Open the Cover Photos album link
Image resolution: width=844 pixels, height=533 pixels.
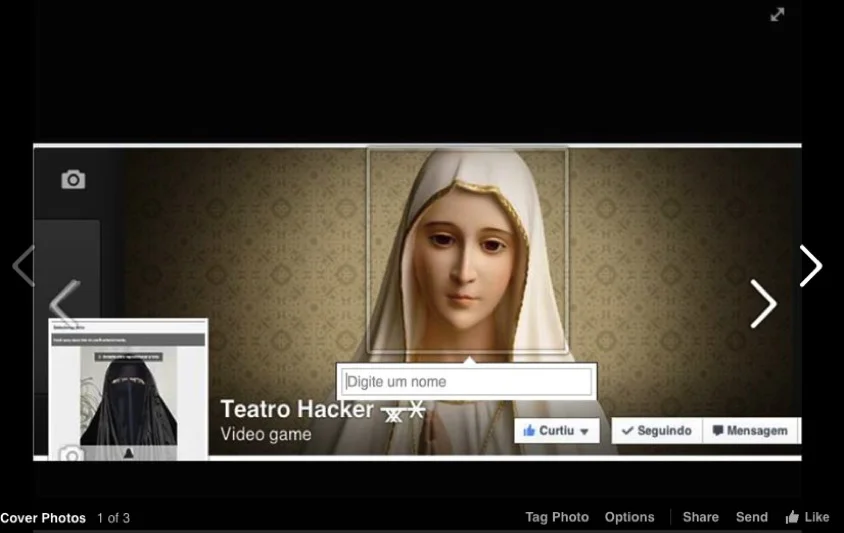[43, 518]
